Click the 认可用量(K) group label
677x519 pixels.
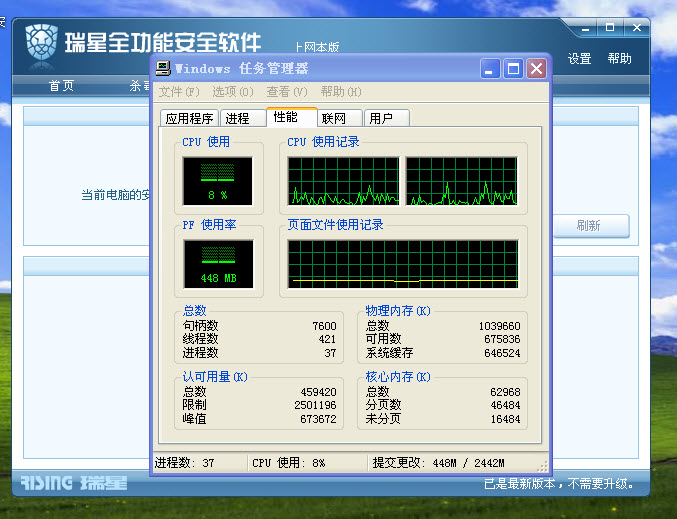pos(215,377)
